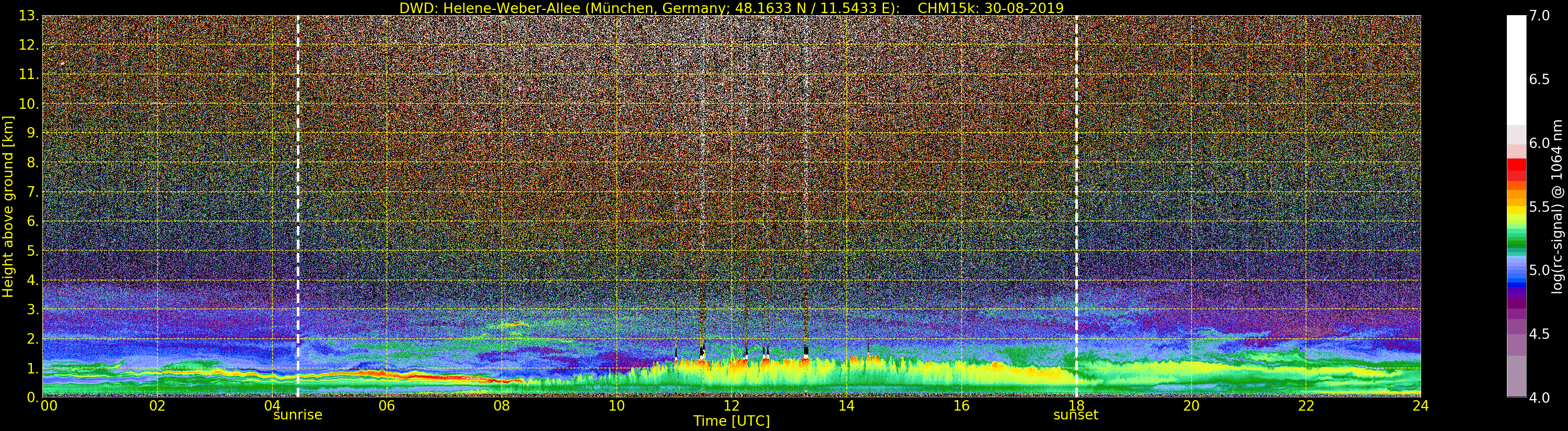
Task: Click the '24' hour tick on time axis
Action: click(1420, 406)
